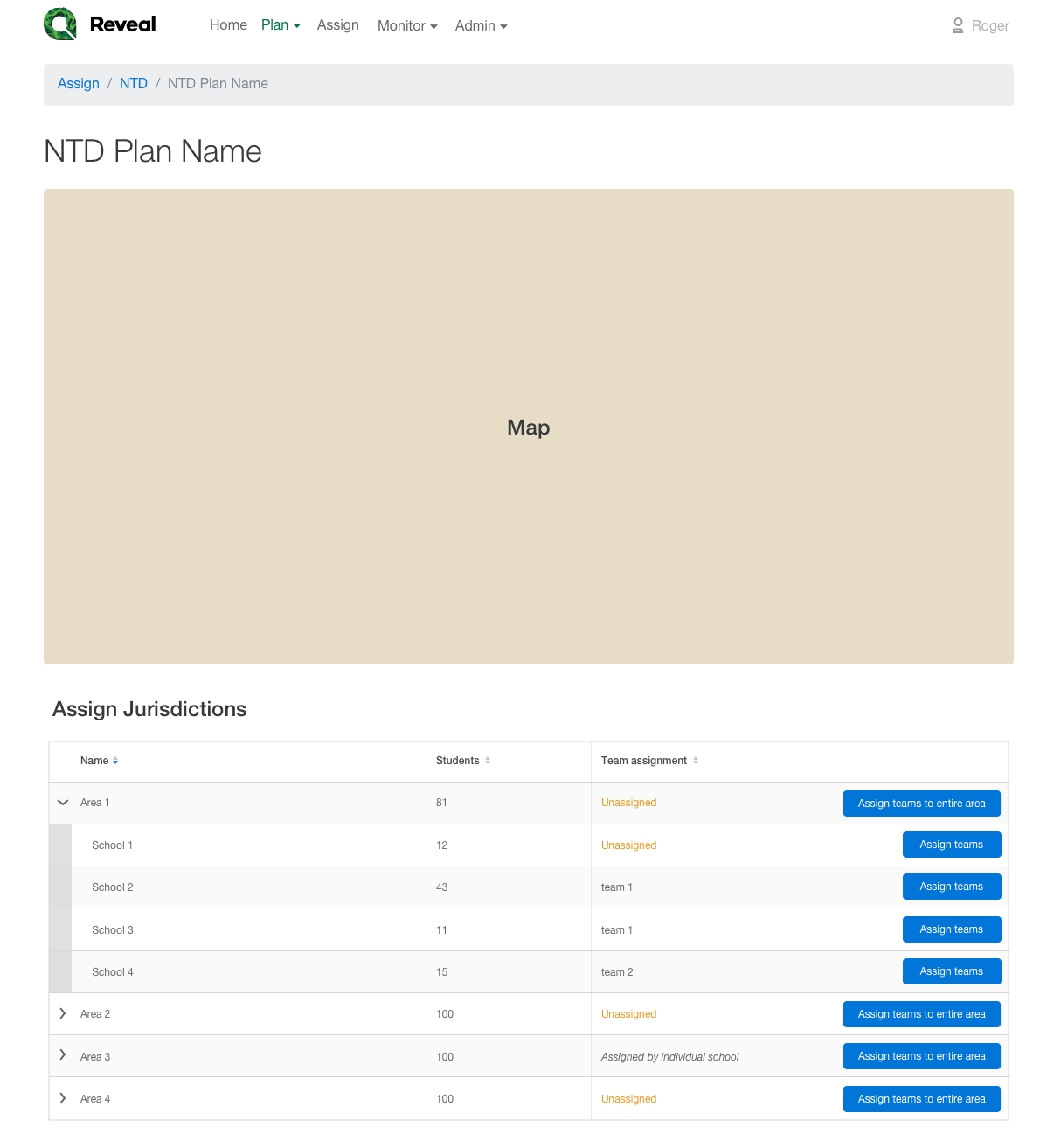Expand Area 2 using its chevron
This screenshot has width=1054, height=1148.
tap(62, 1013)
